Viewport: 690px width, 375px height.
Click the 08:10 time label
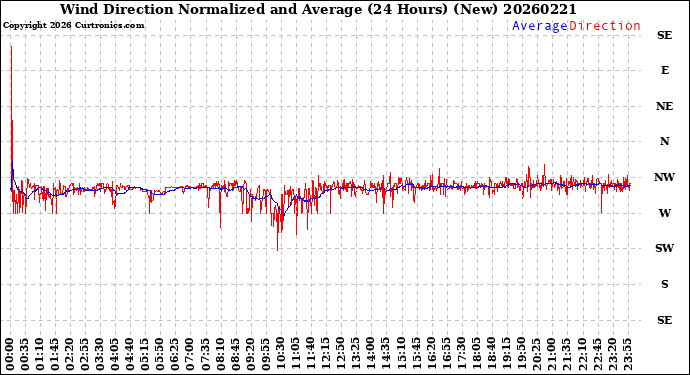(x=220, y=355)
